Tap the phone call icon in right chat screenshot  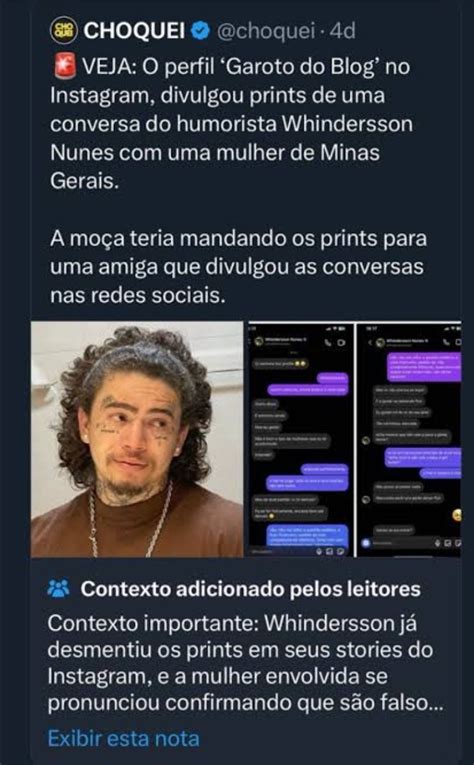click(x=446, y=342)
